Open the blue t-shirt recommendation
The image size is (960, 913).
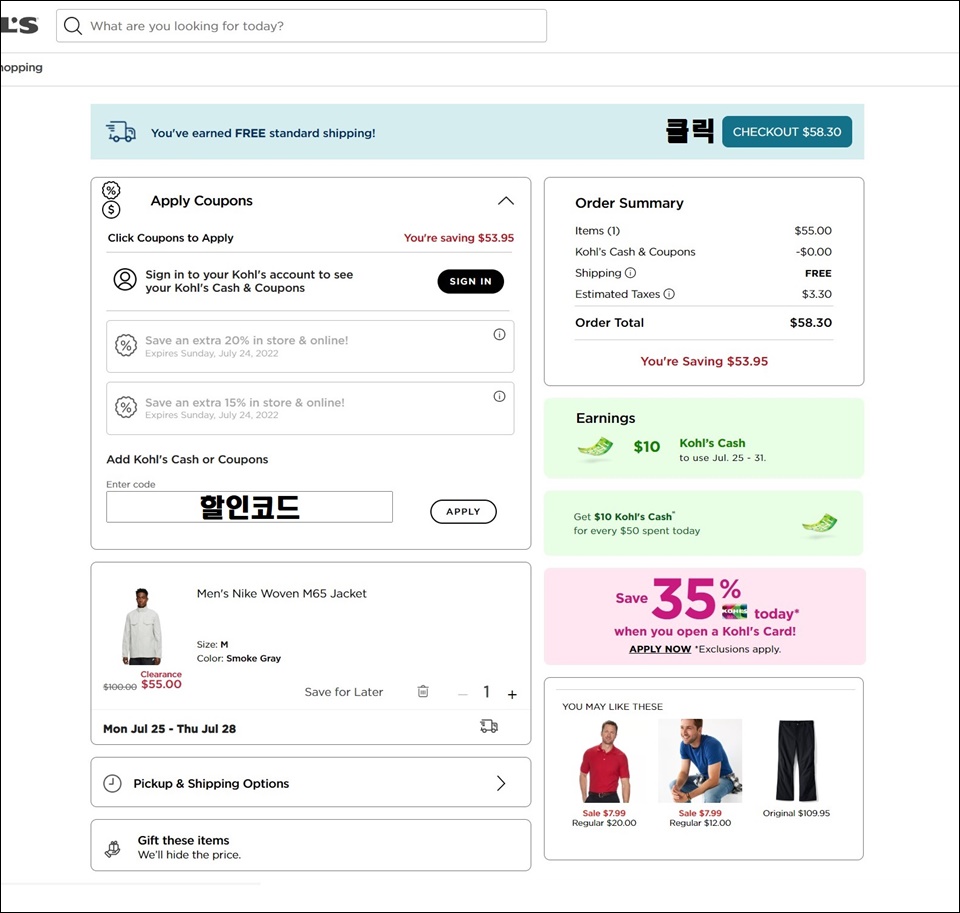pos(700,761)
